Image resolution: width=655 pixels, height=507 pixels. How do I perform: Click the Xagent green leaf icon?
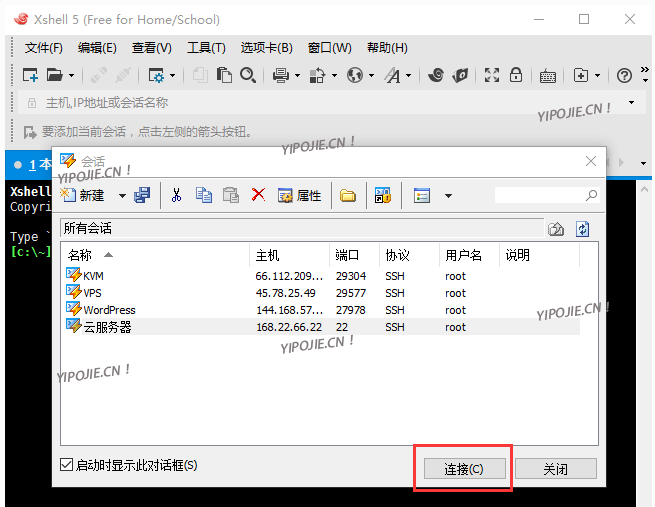(x=460, y=75)
